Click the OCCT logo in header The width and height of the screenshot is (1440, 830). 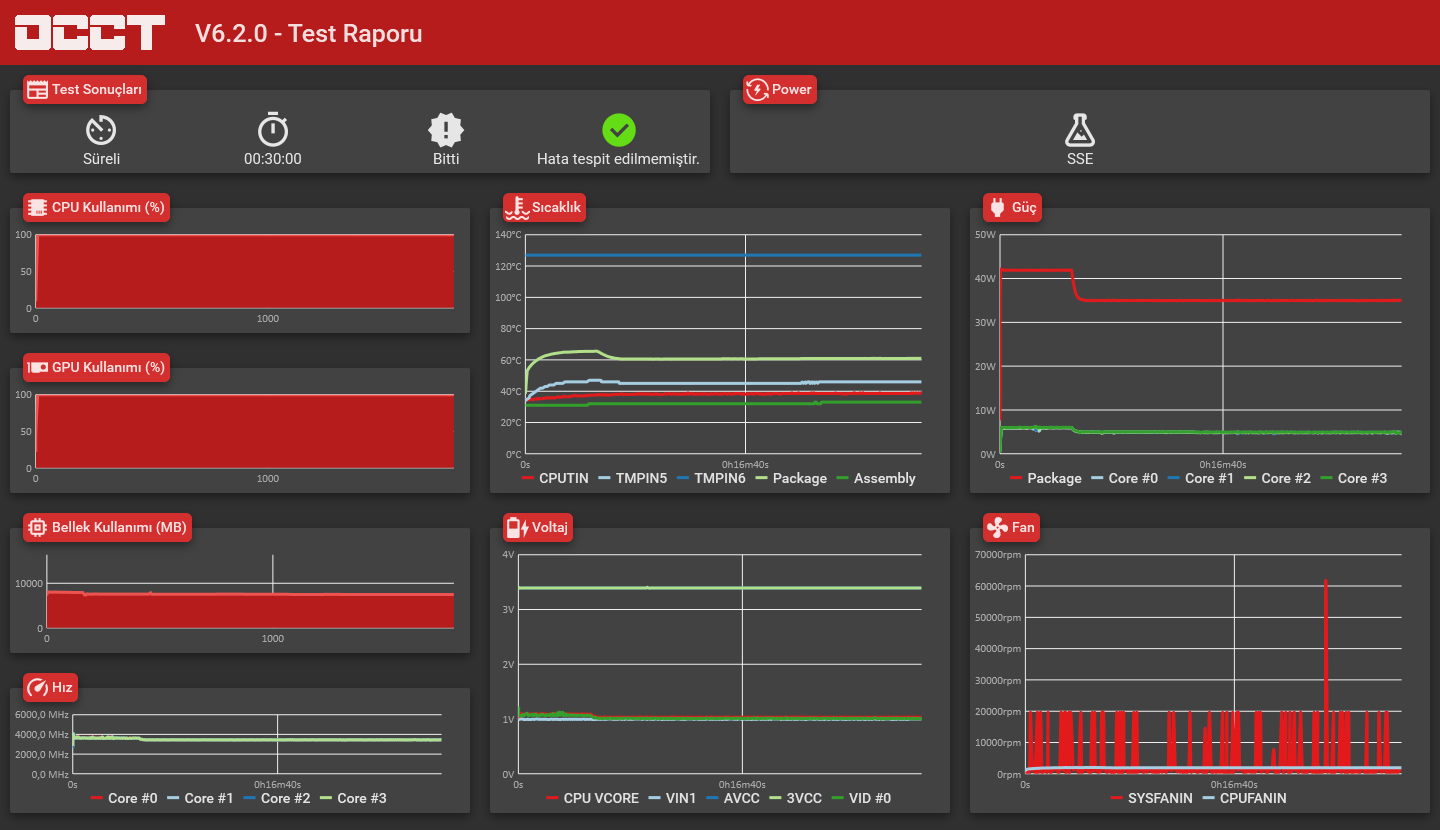pyautogui.click(x=89, y=32)
